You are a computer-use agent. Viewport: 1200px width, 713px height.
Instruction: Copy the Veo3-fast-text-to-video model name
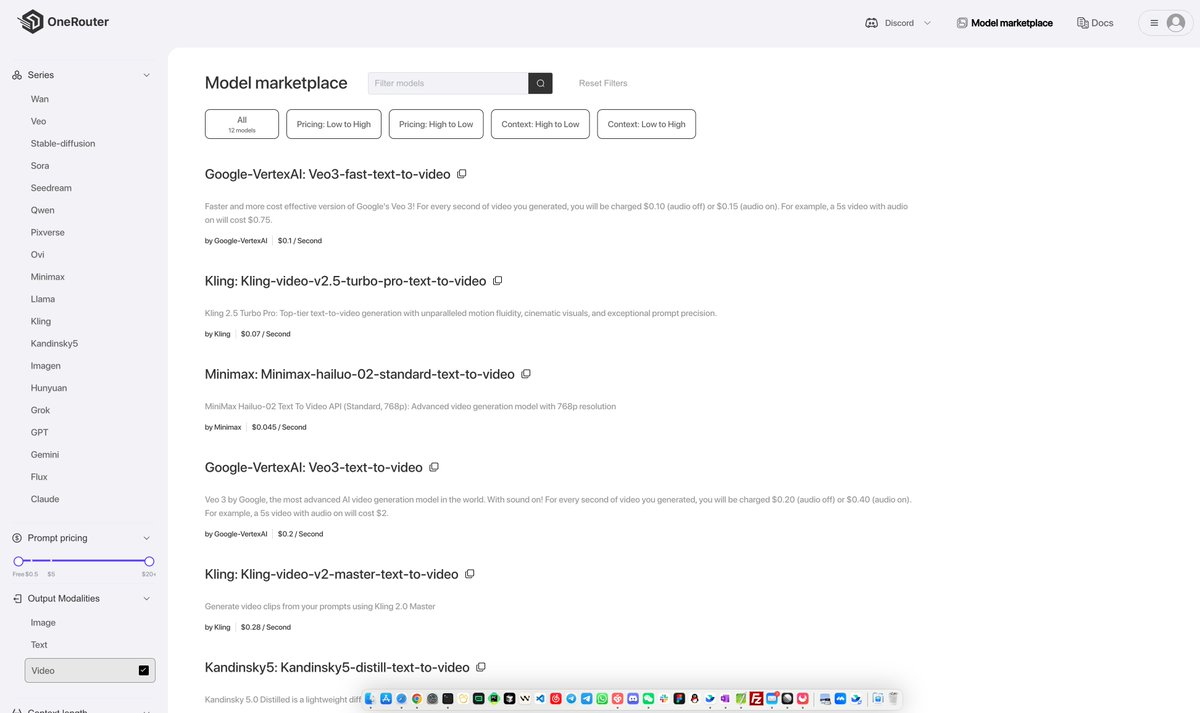point(462,174)
